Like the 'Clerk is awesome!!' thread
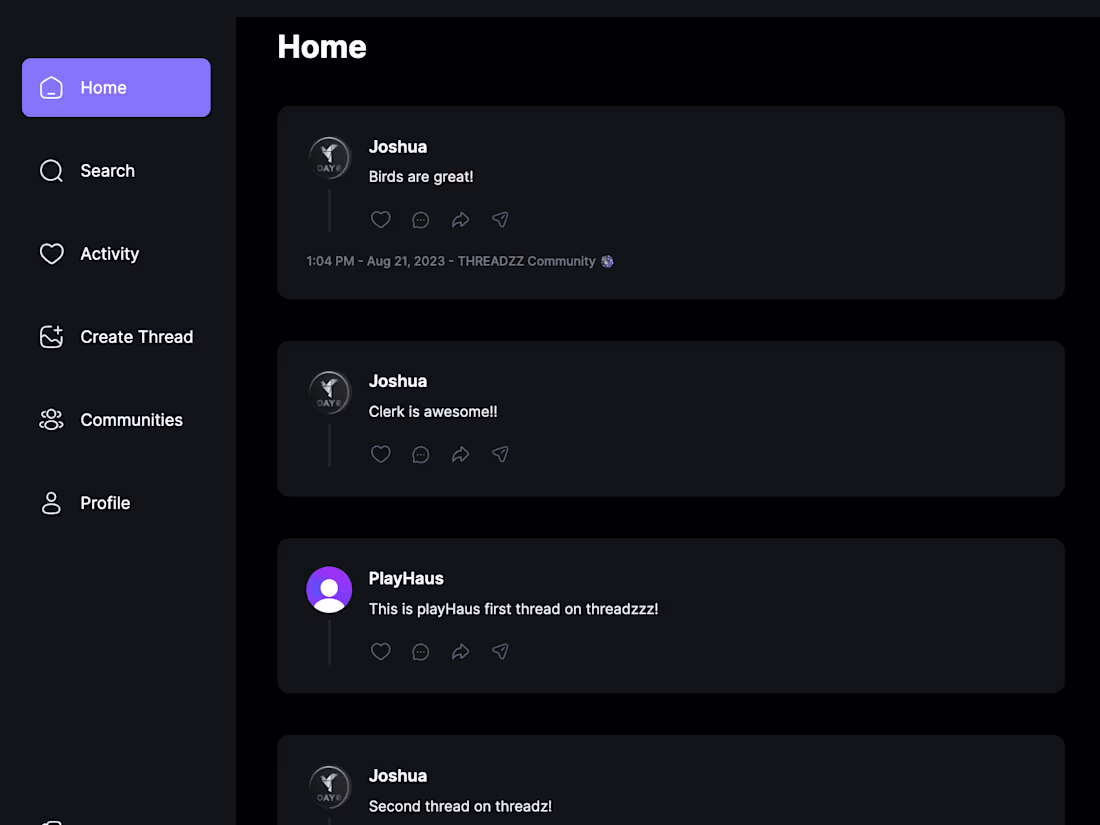The image size is (1100, 825). 380,454
